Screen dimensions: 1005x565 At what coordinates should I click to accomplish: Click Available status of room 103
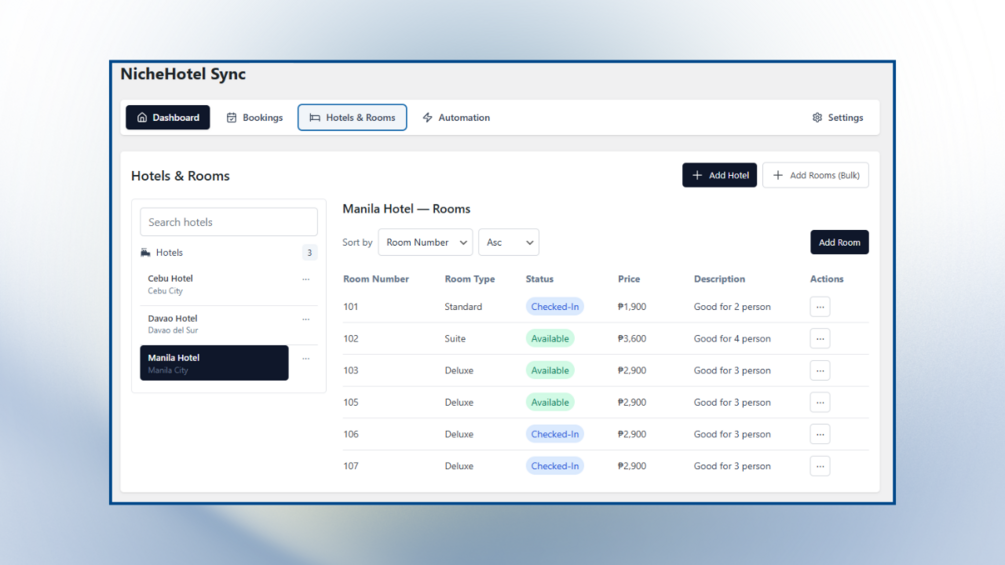(x=550, y=370)
